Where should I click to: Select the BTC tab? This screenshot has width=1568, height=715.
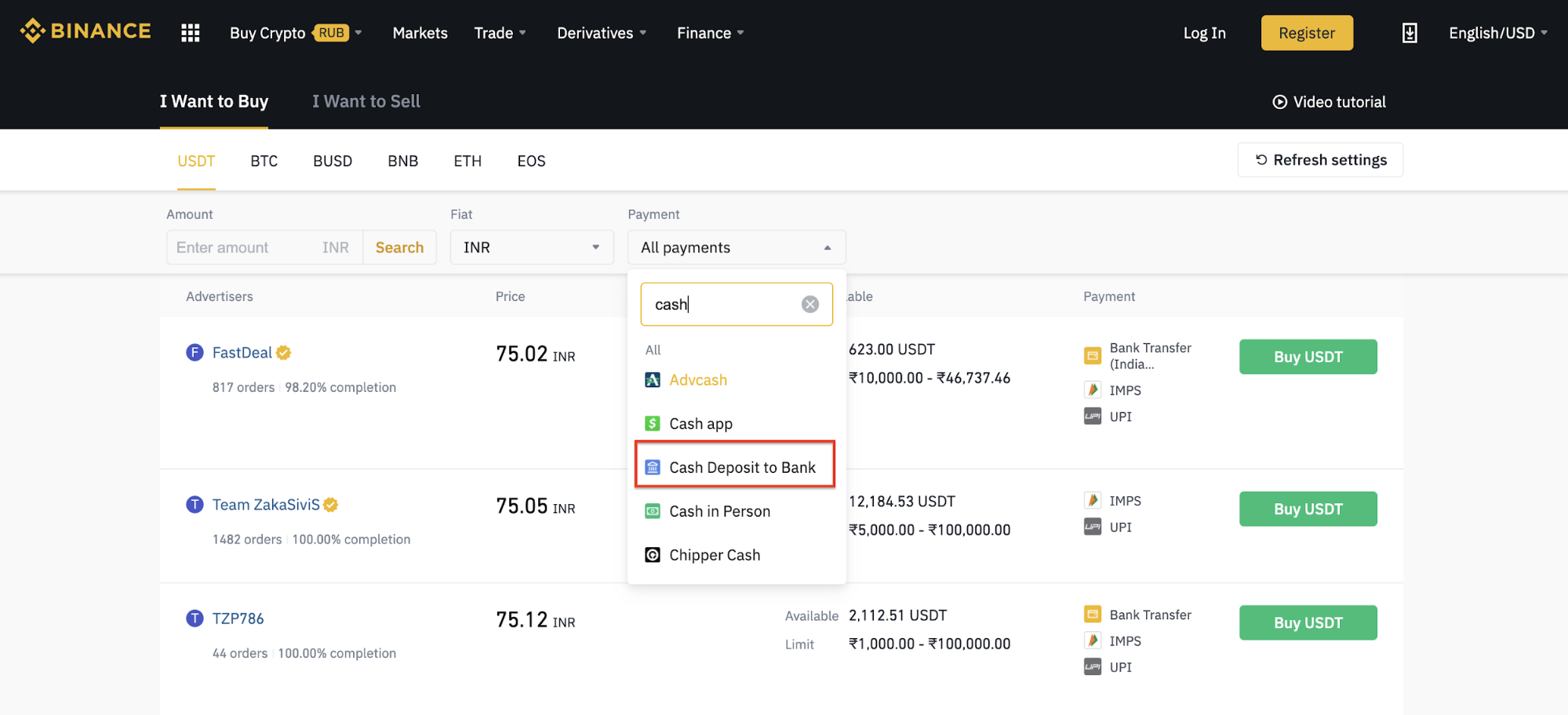pyautogui.click(x=264, y=162)
